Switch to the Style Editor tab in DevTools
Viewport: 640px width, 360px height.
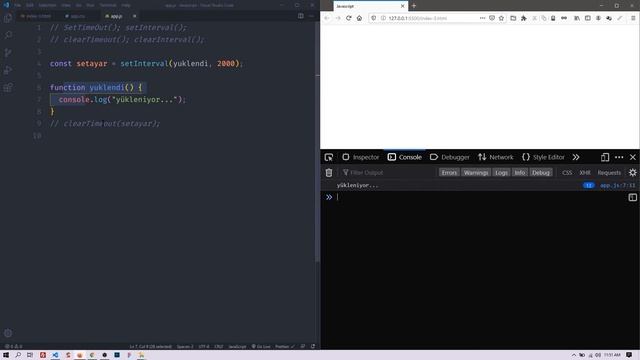(x=543, y=157)
